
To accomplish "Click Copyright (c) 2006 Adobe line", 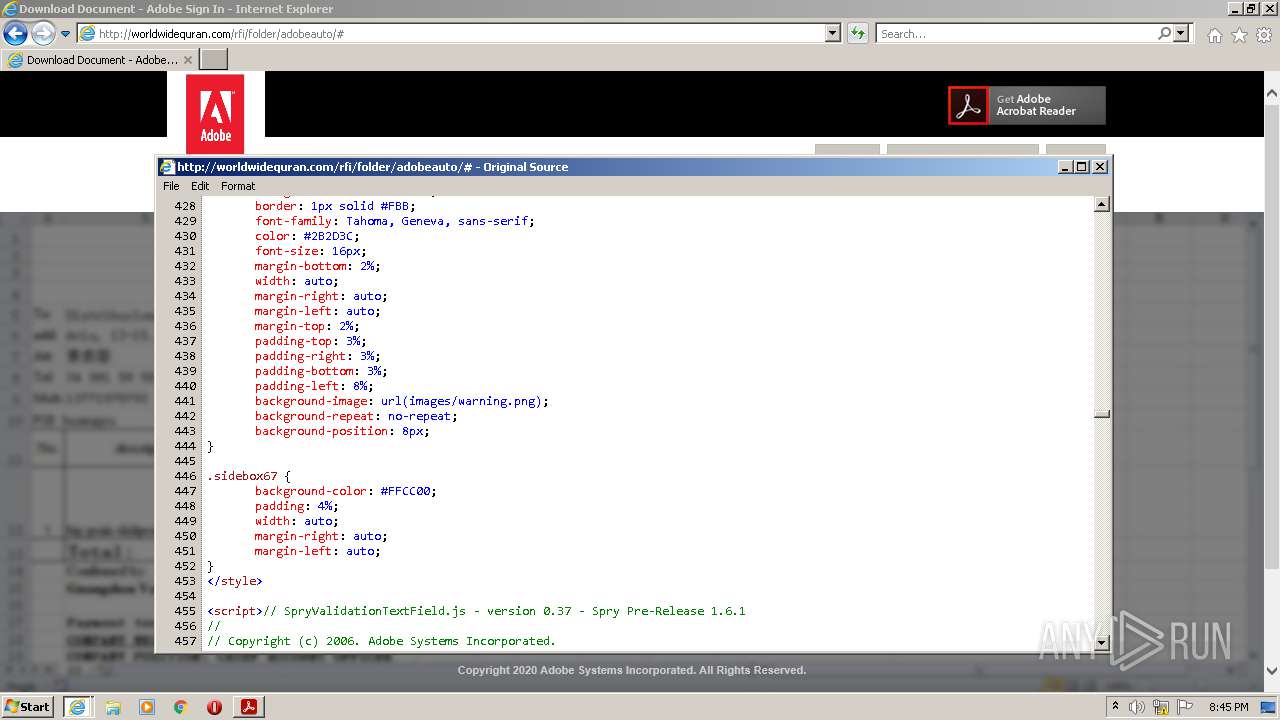I will tap(381, 641).
